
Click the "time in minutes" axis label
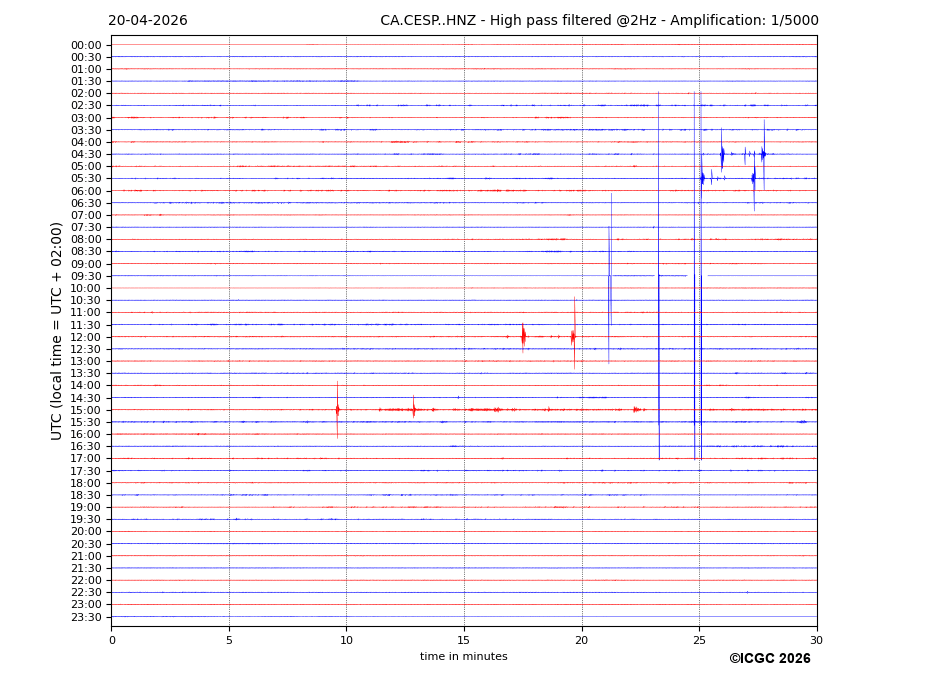point(463,657)
